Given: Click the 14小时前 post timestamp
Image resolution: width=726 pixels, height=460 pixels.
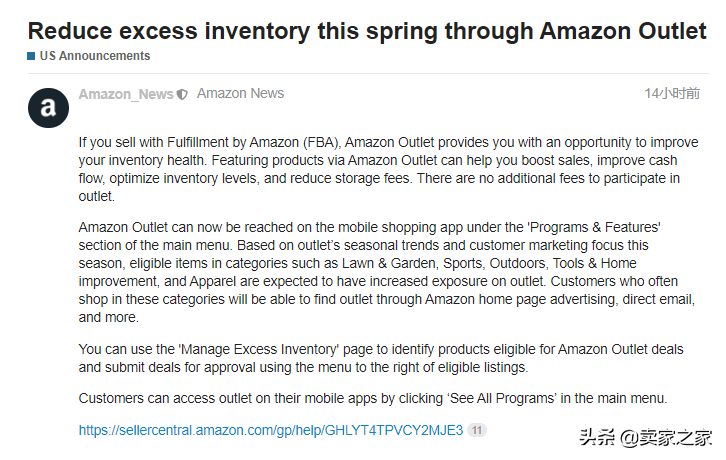Looking at the screenshot, I should click(x=672, y=94).
